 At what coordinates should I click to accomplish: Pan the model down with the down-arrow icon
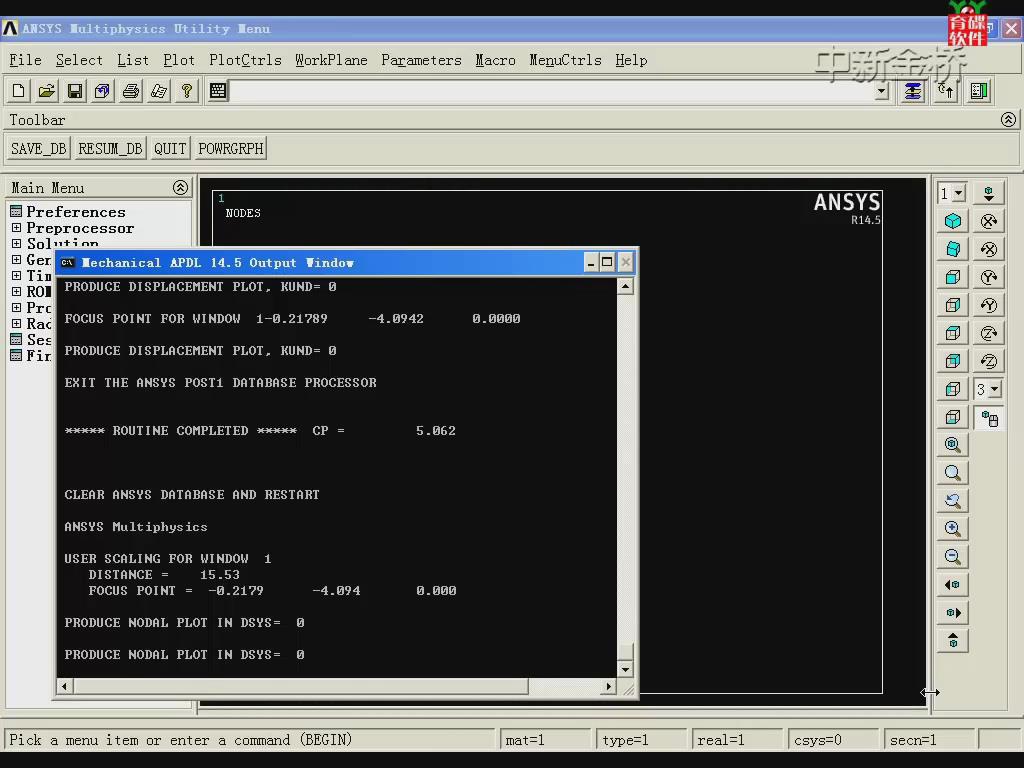[x=989, y=193]
